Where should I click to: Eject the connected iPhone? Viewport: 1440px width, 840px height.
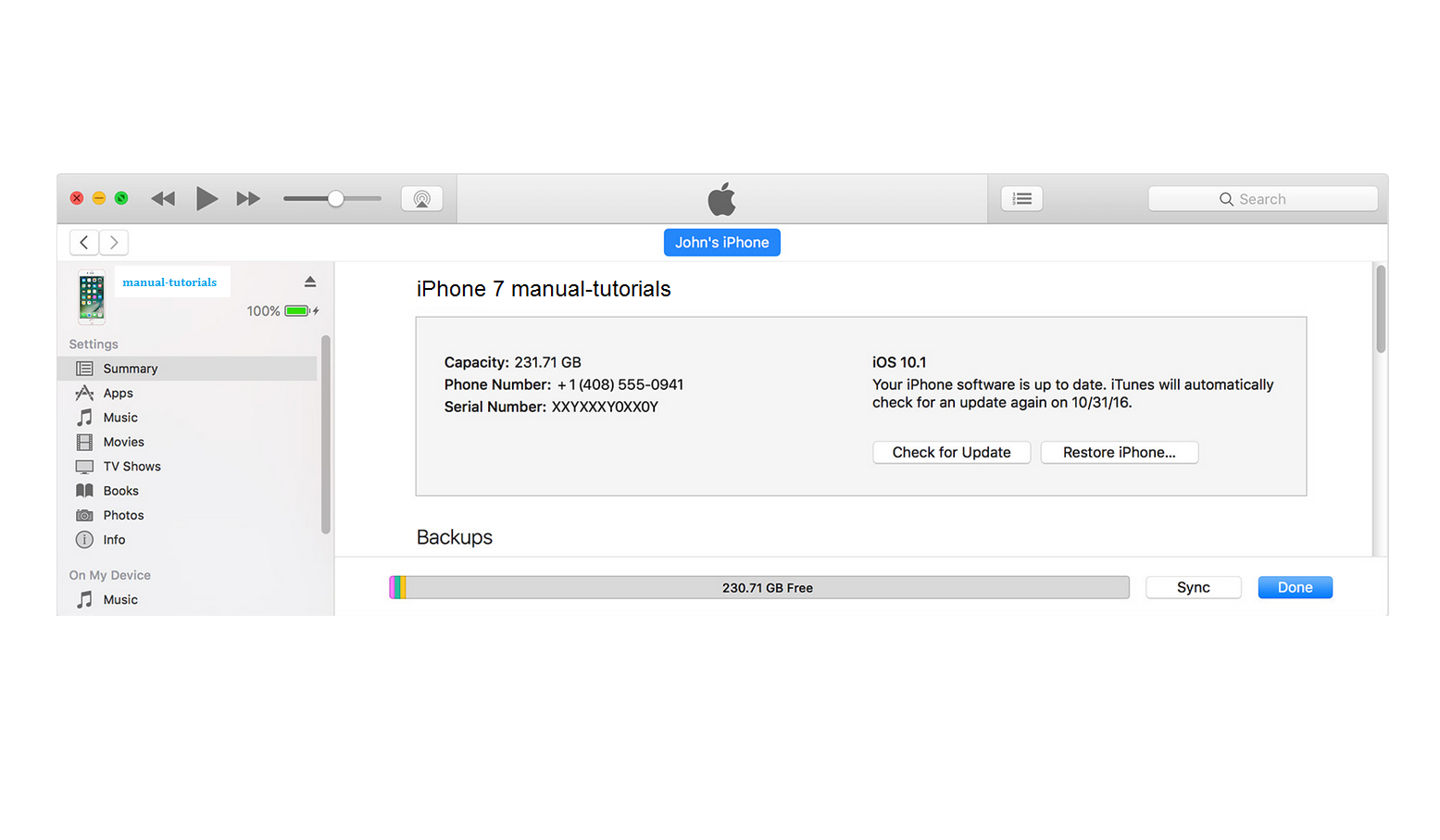pyautogui.click(x=310, y=282)
